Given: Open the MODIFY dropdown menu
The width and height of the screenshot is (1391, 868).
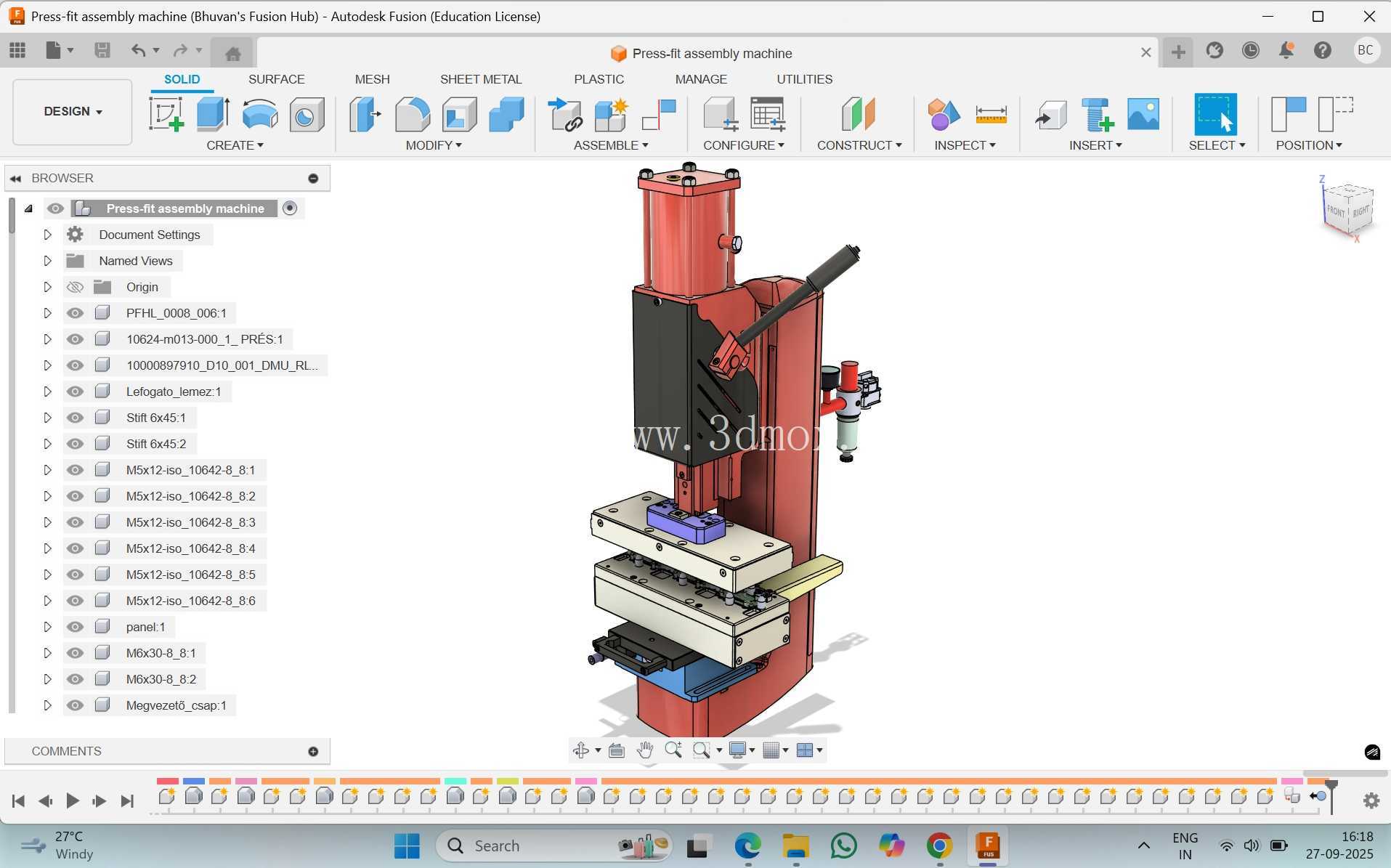Looking at the screenshot, I should [434, 145].
